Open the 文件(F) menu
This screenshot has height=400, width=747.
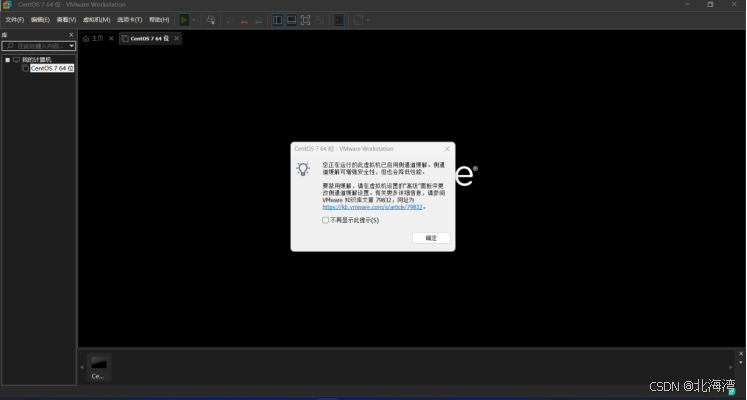(14, 20)
